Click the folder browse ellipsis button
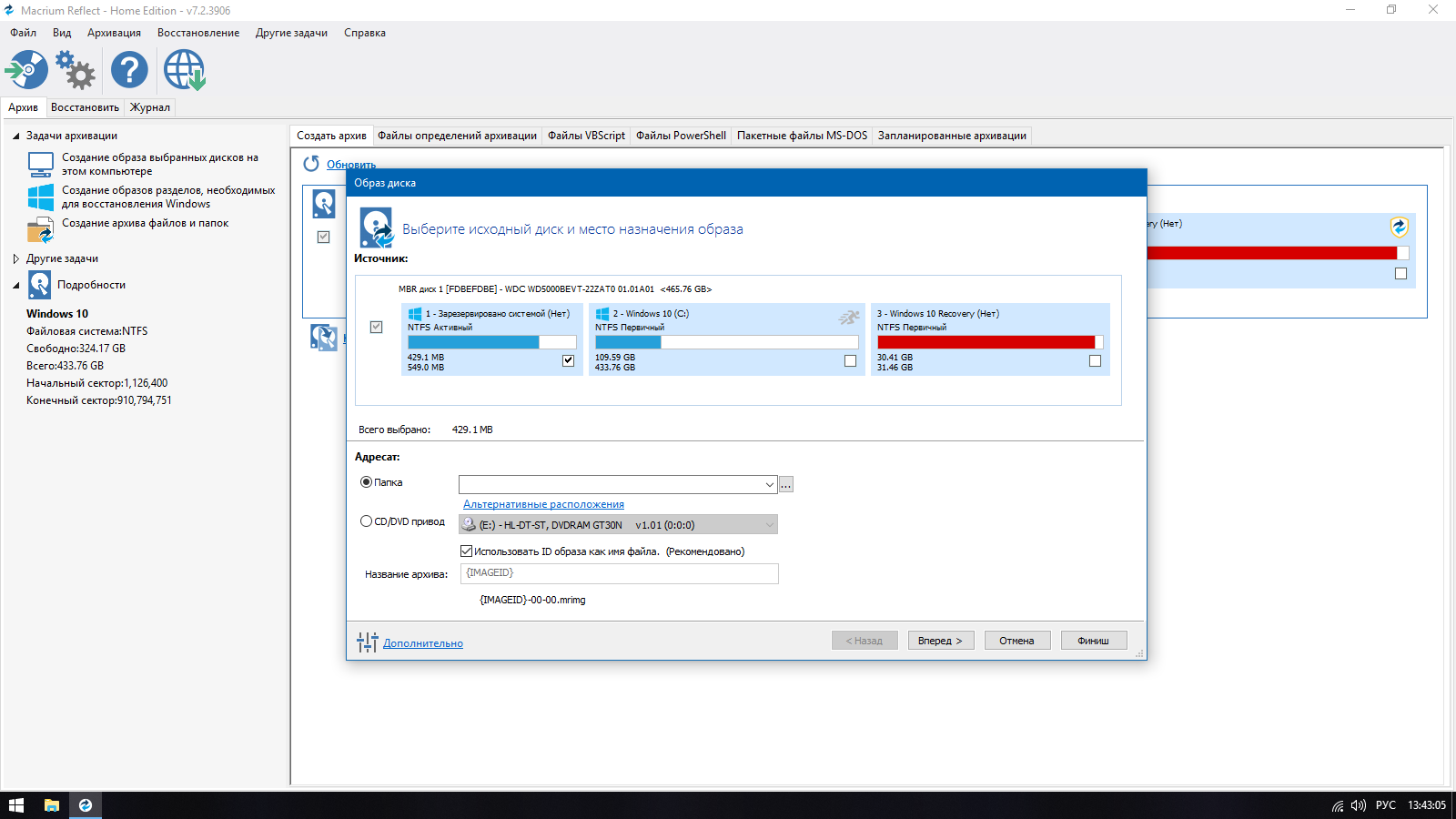1456x819 pixels. 786,485
